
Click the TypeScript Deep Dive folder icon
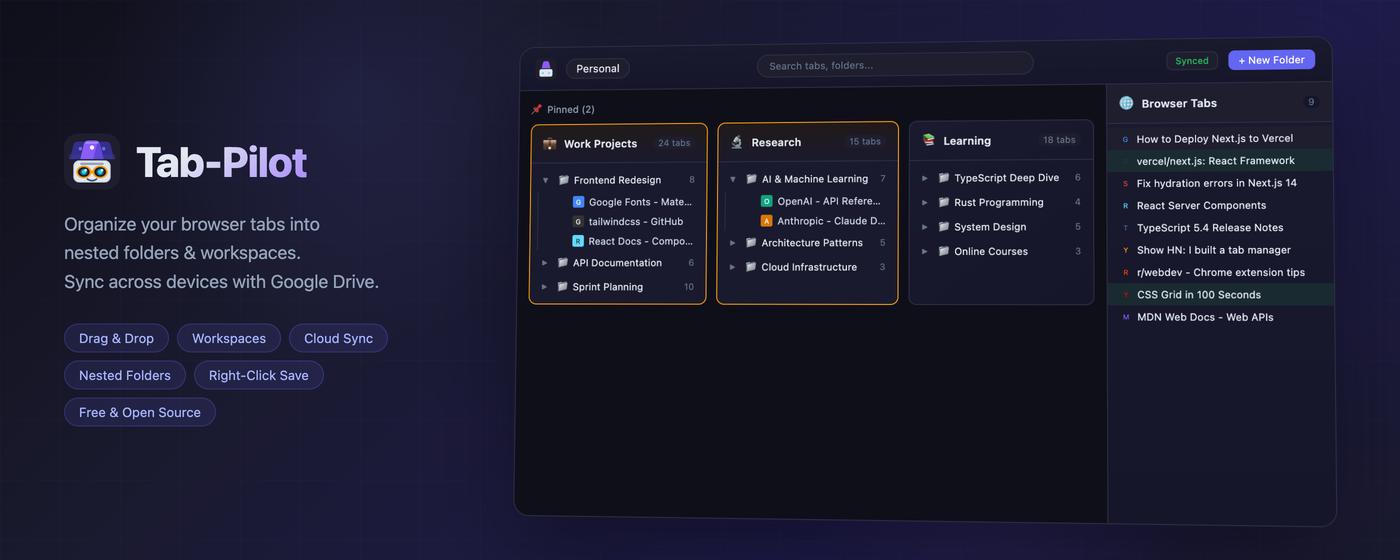pos(944,178)
